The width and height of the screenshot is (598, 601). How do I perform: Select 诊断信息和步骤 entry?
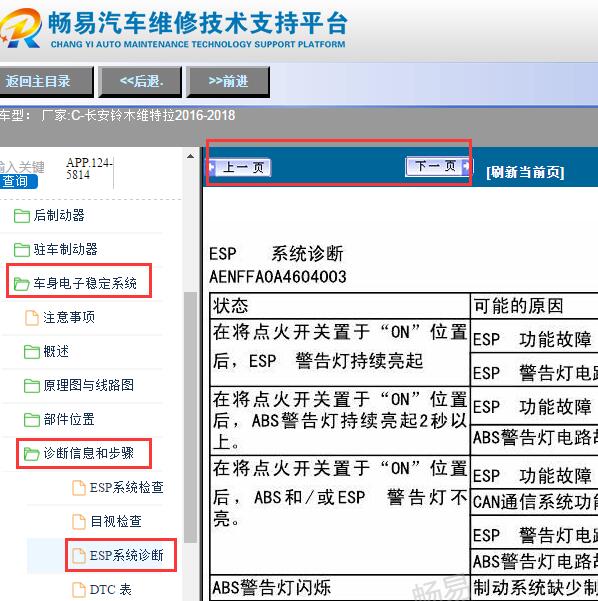pos(89,453)
